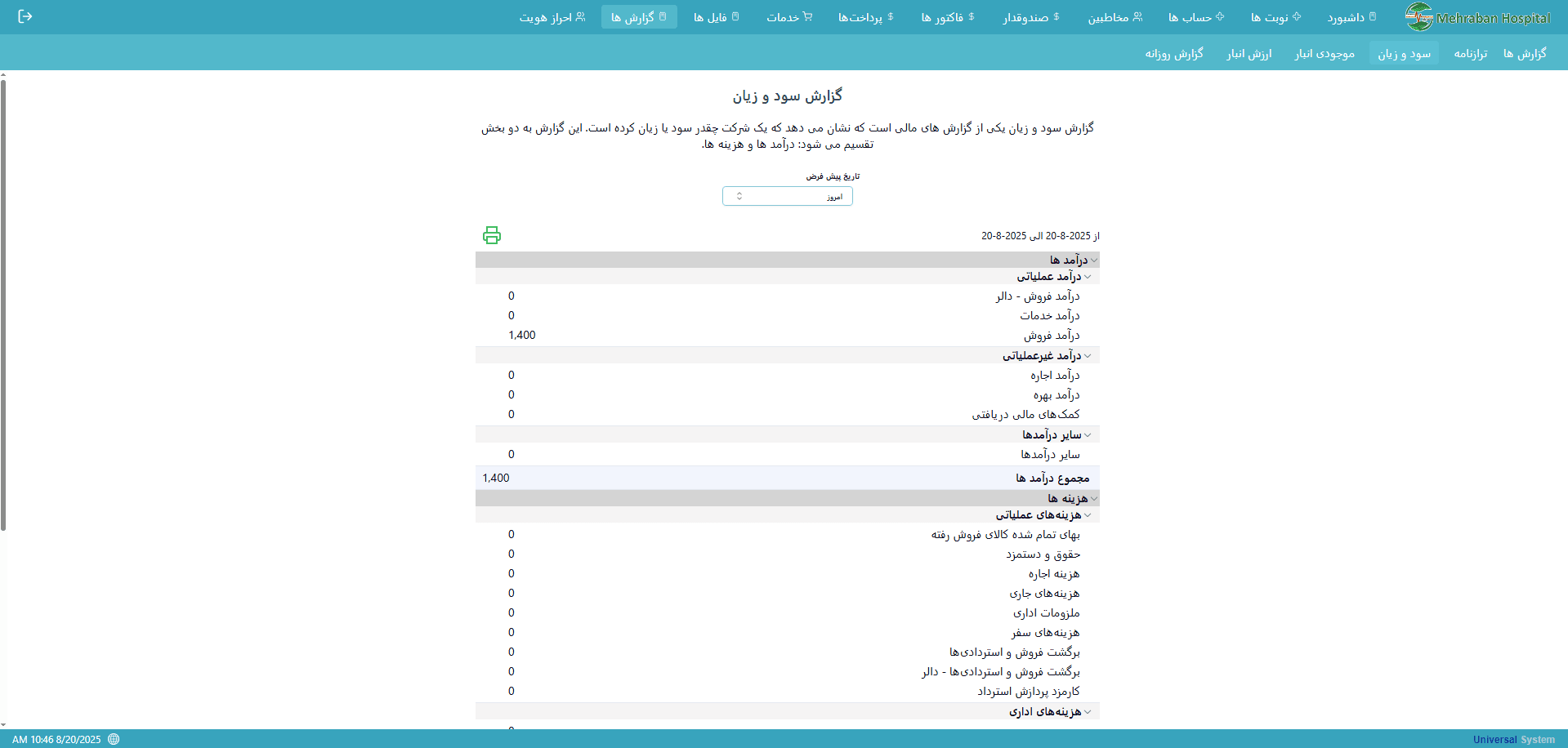Open the فاکتور ها invoices icon
This screenshot has height=748, width=1568.
(x=972, y=16)
